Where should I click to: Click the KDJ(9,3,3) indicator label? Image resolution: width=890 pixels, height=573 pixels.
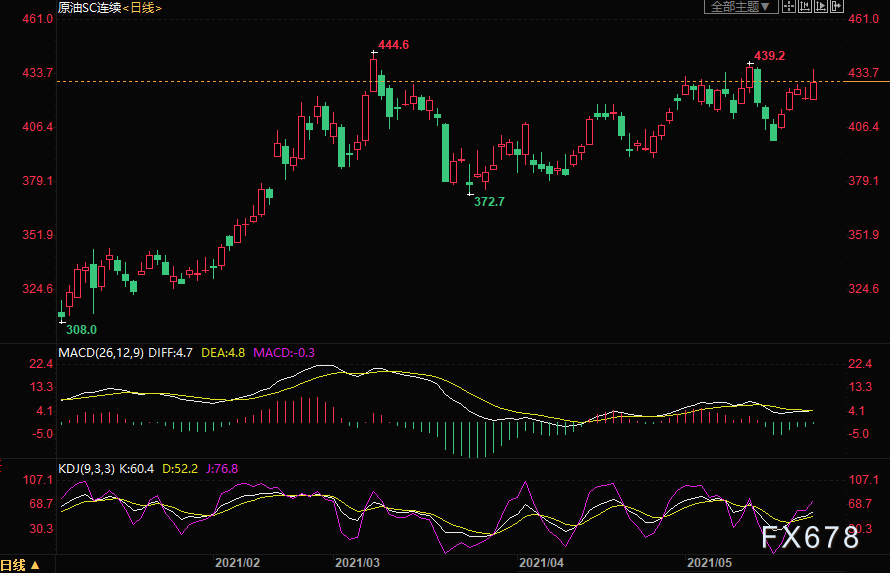[x=87, y=467]
